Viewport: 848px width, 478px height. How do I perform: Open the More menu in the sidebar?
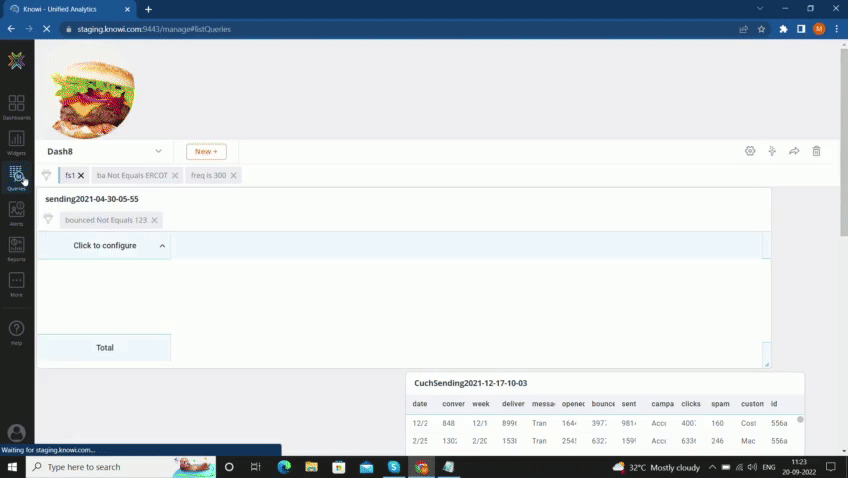(16, 283)
